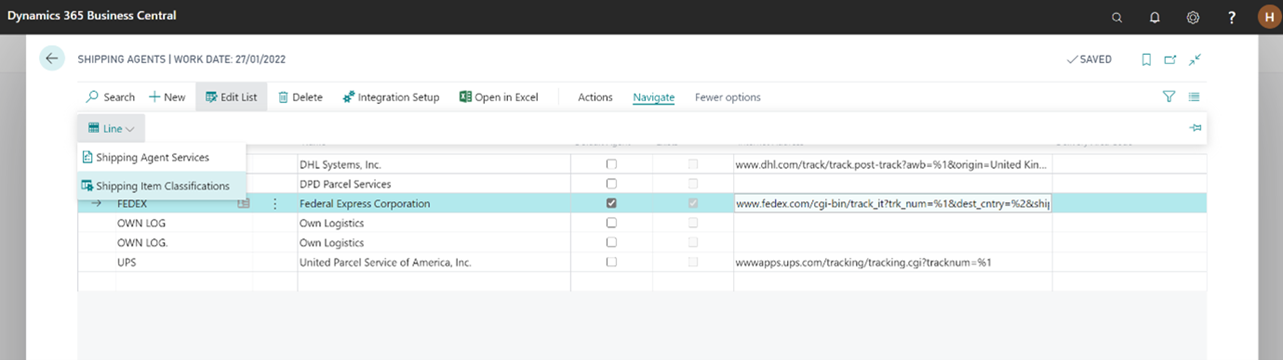Check the DPD Parcel Services checkbox

point(611,184)
